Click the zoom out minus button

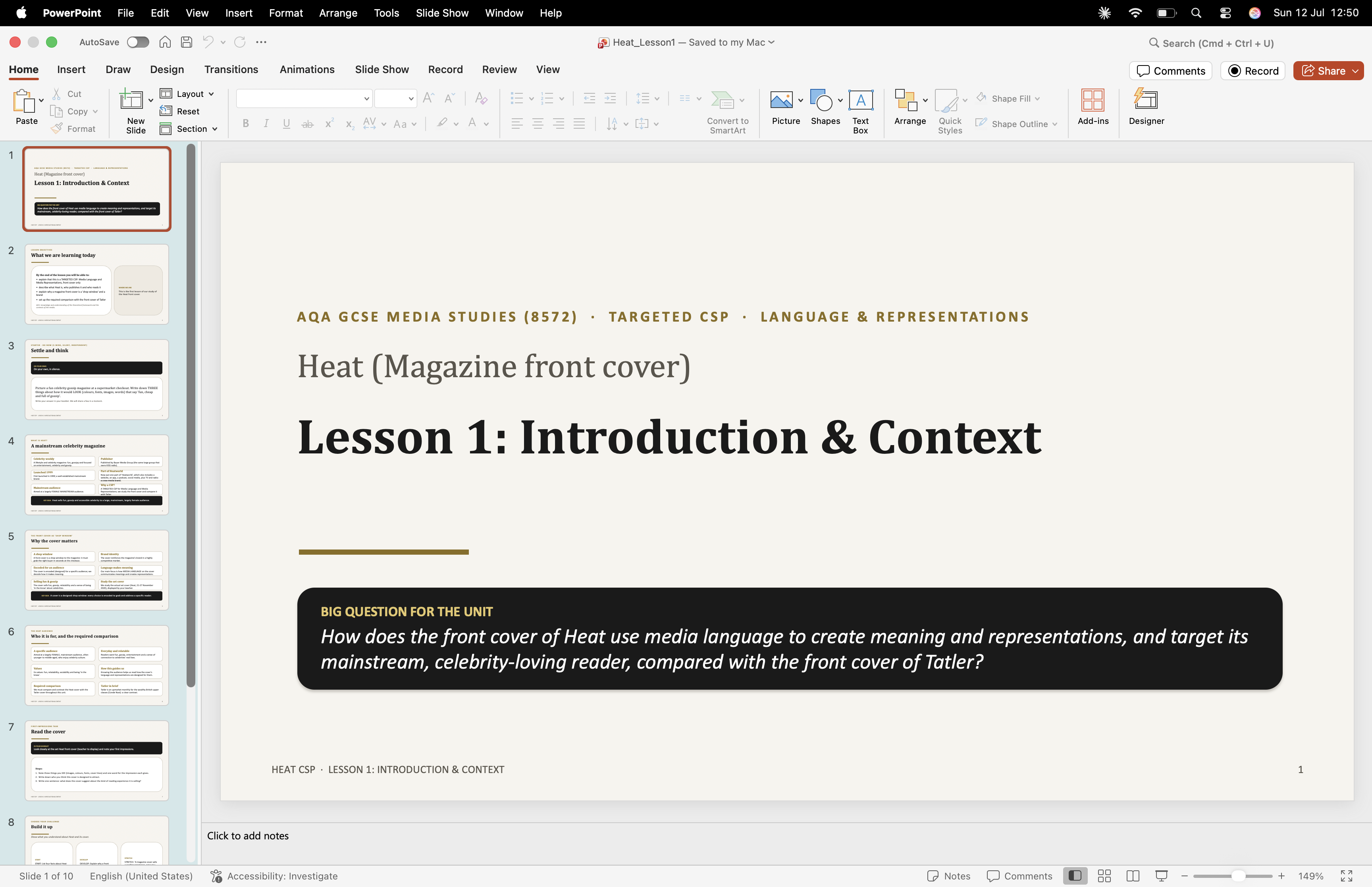click(1184, 875)
